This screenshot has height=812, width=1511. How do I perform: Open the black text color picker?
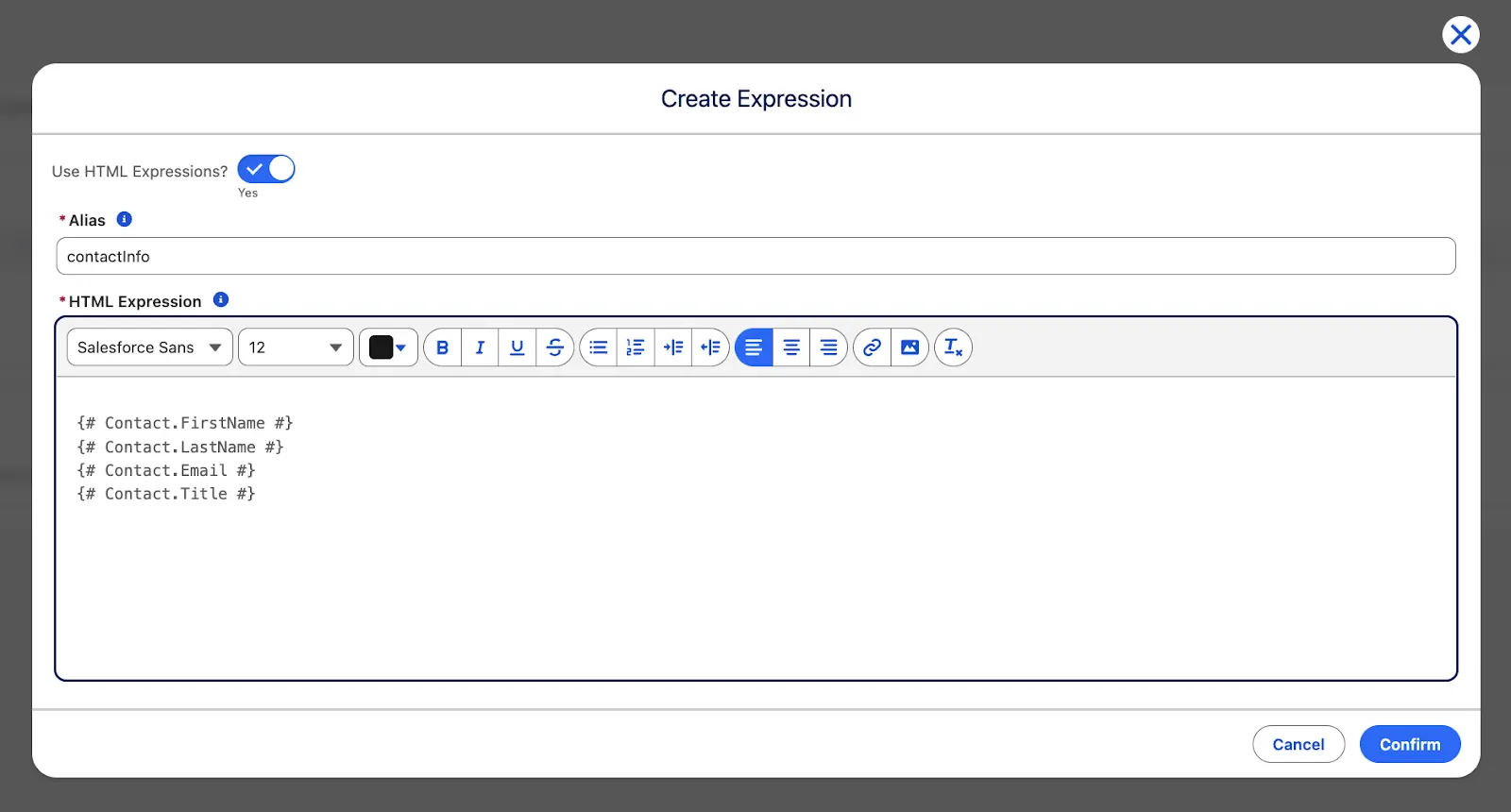(388, 347)
